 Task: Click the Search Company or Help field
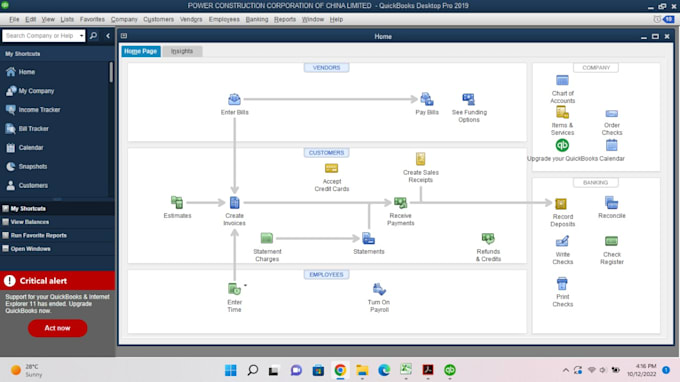click(40, 36)
